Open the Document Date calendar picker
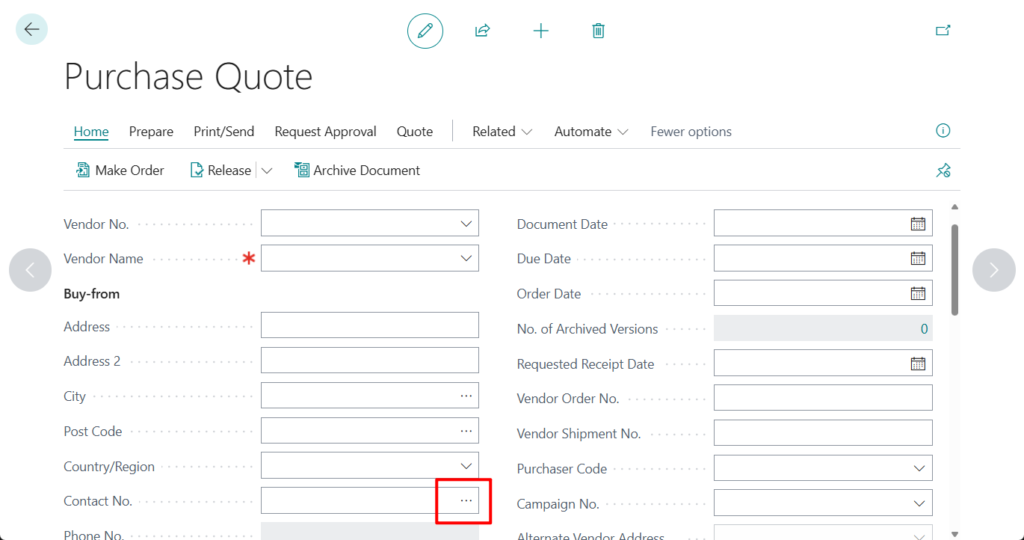 917,224
